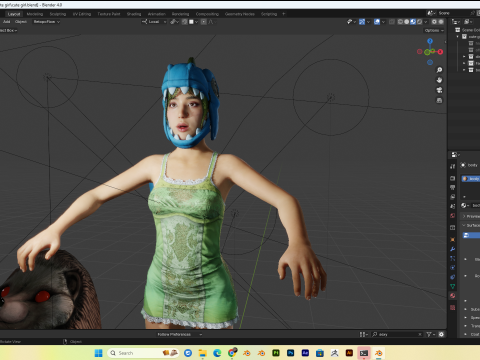Add a new workspace with plus button
Screen dimensions: 480x360
284,14
